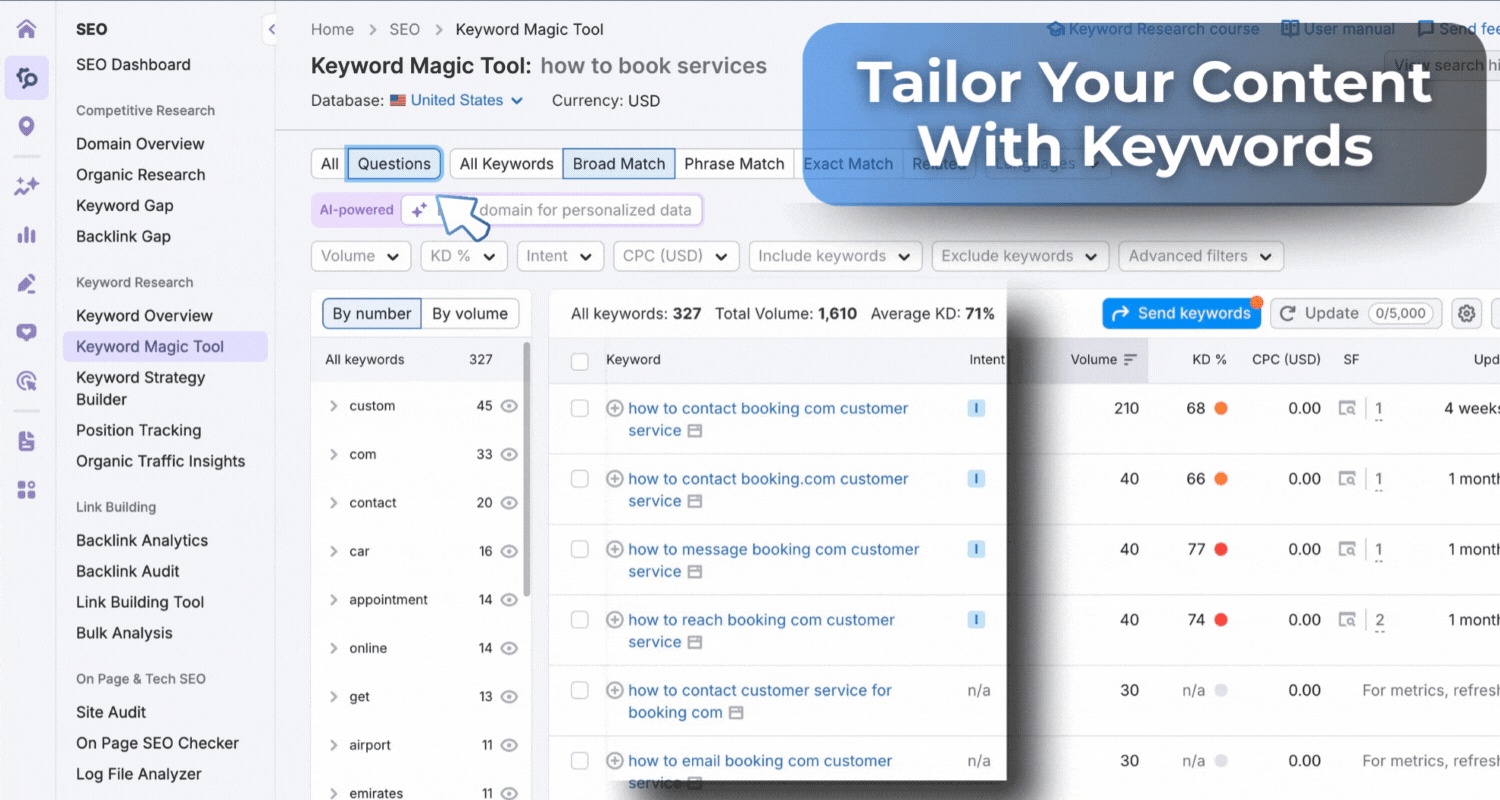Collapse the SEO sidebar with arrow
This screenshot has width=1500, height=800.
tap(271, 30)
